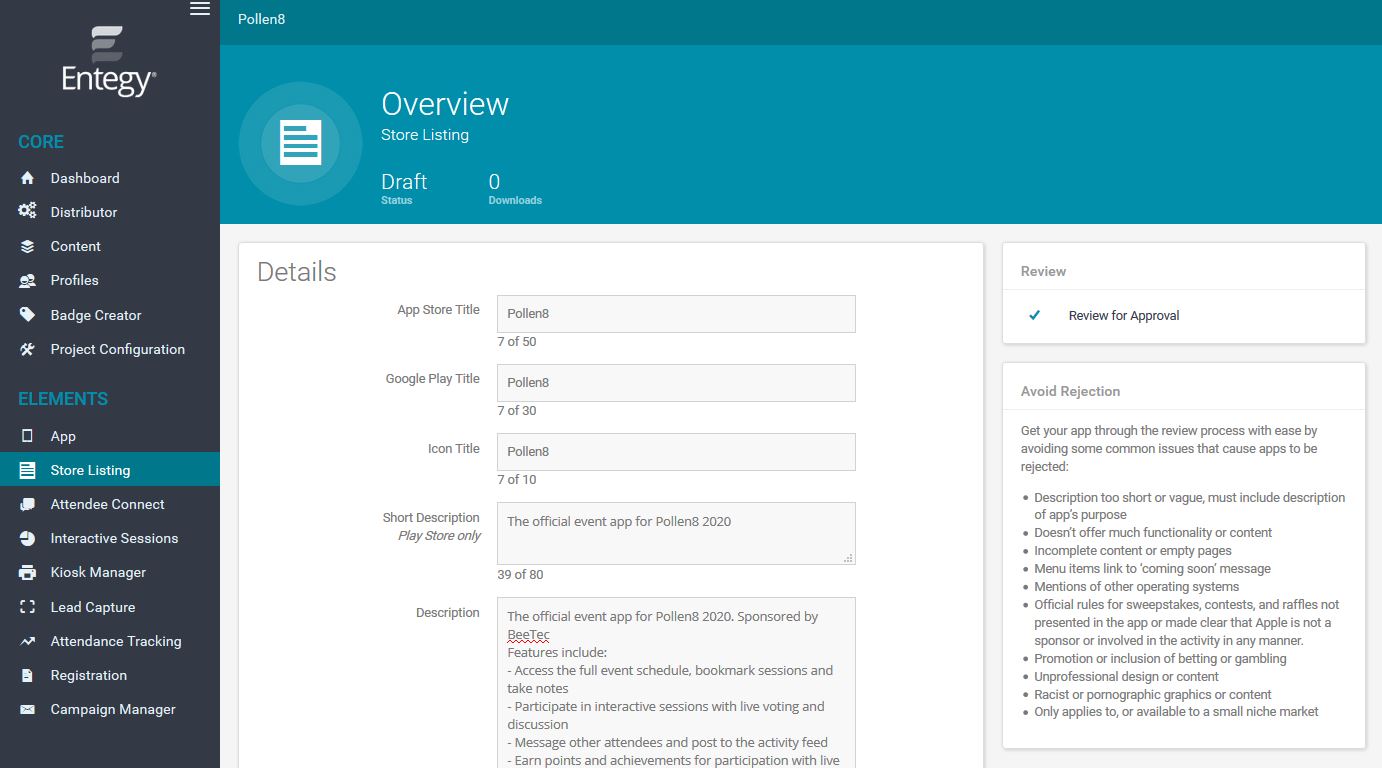The image size is (1382, 768).
Task: Grab the Short Description resize handle
Action: (x=848, y=558)
